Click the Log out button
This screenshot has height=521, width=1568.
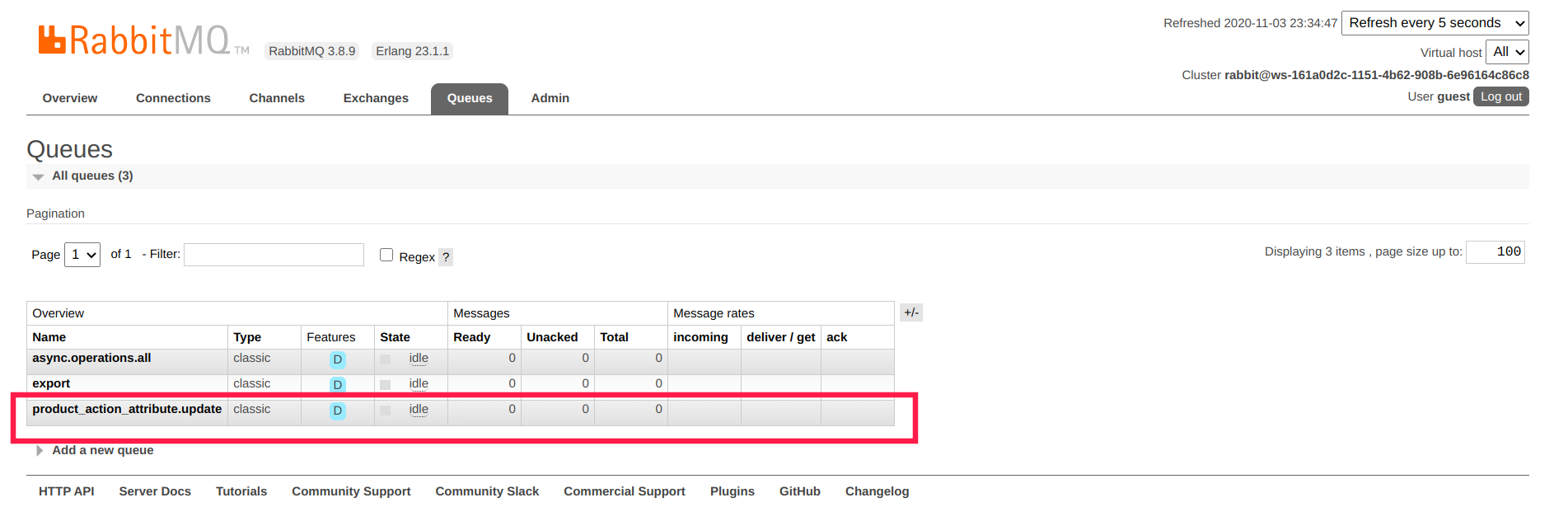coord(1500,96)
